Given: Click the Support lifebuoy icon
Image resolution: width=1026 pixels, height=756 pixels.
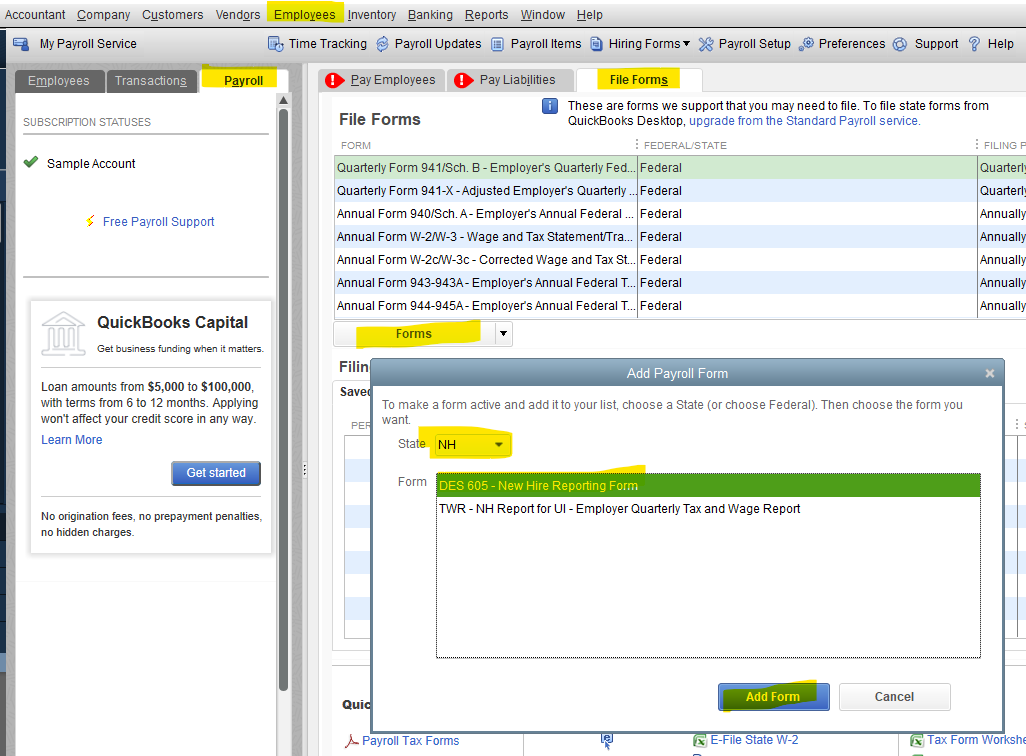Looking at the screenshot, I should point(900,44).
